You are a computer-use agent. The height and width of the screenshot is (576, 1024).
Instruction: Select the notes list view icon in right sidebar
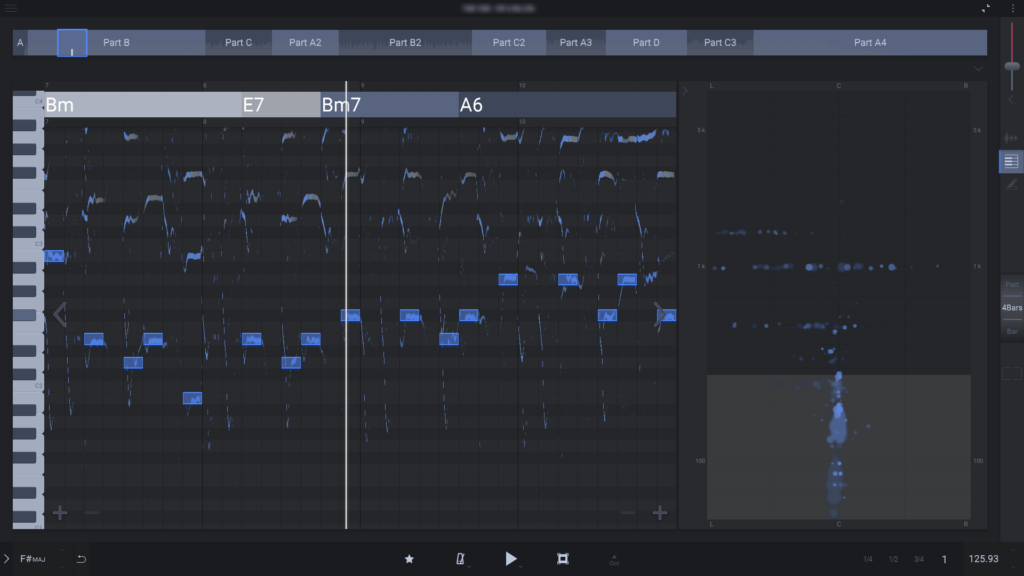[1013, 161]
